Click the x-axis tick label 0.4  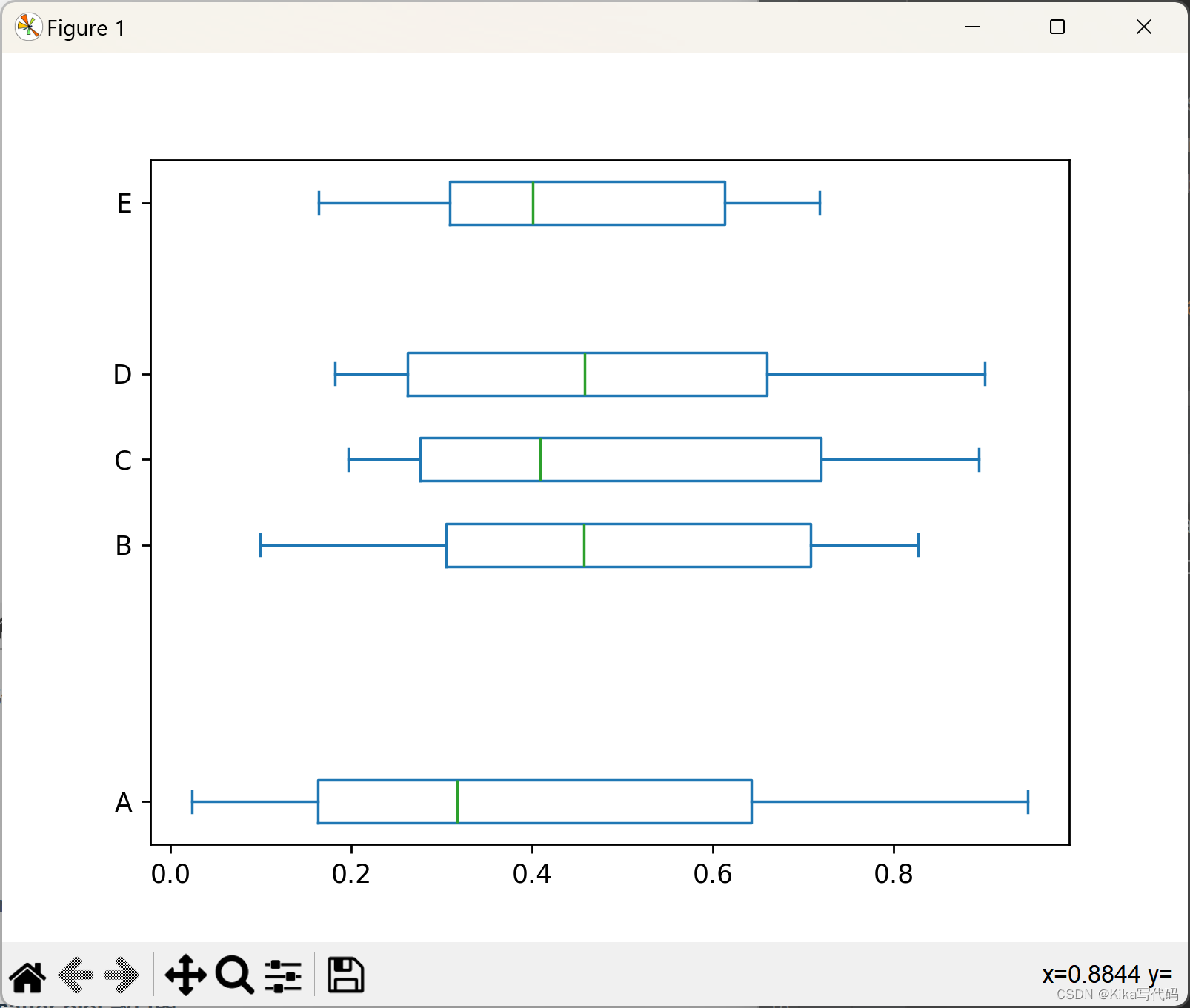coord(532,875)
